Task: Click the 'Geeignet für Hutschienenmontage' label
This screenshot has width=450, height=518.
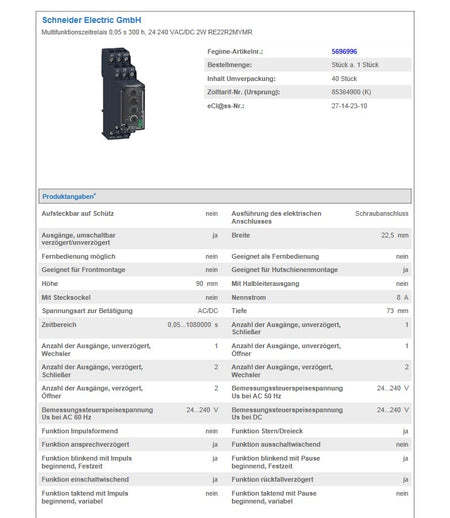Action: (x=285, y=270)
